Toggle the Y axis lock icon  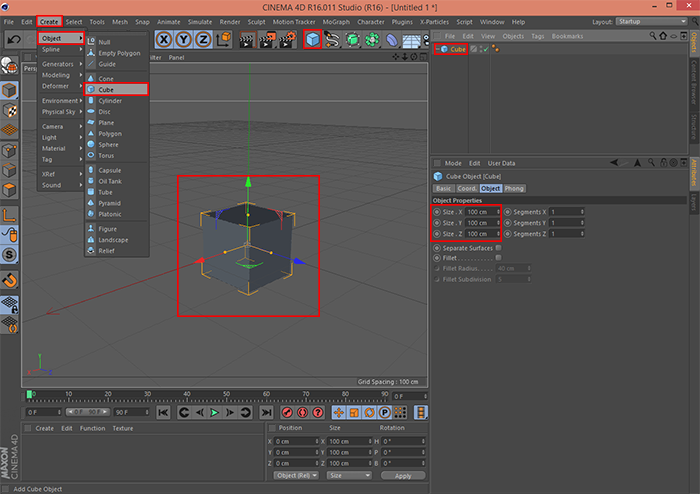pyautogui.click(x=183, y=40)
